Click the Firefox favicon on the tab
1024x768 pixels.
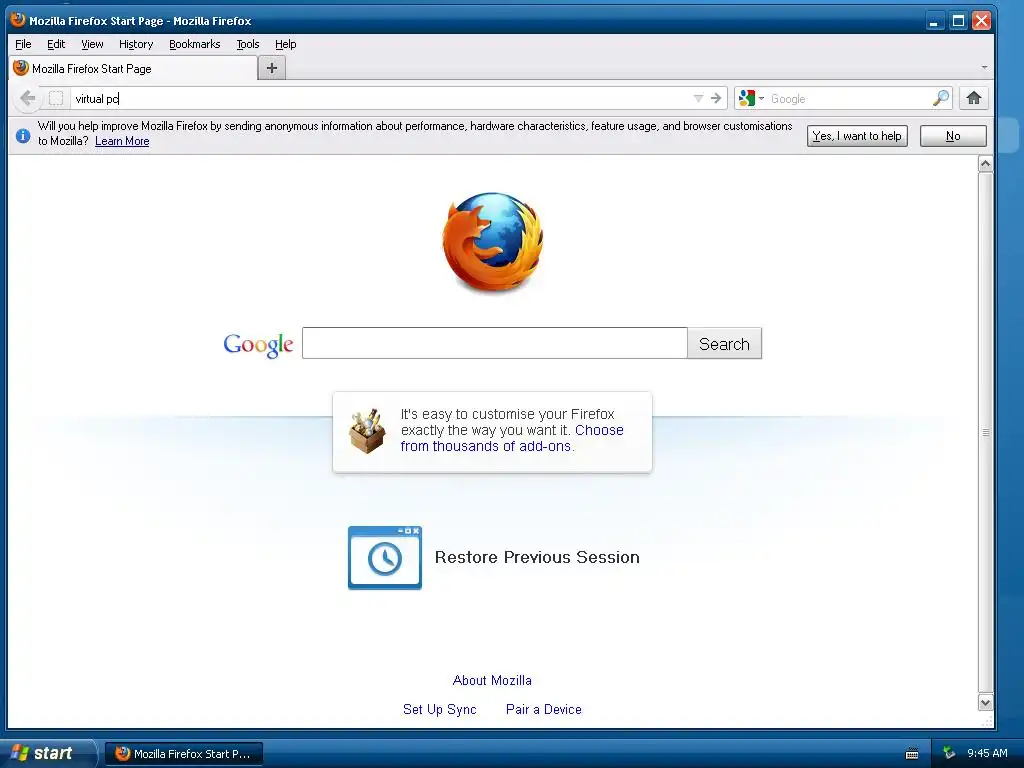(x=21, y=68)
